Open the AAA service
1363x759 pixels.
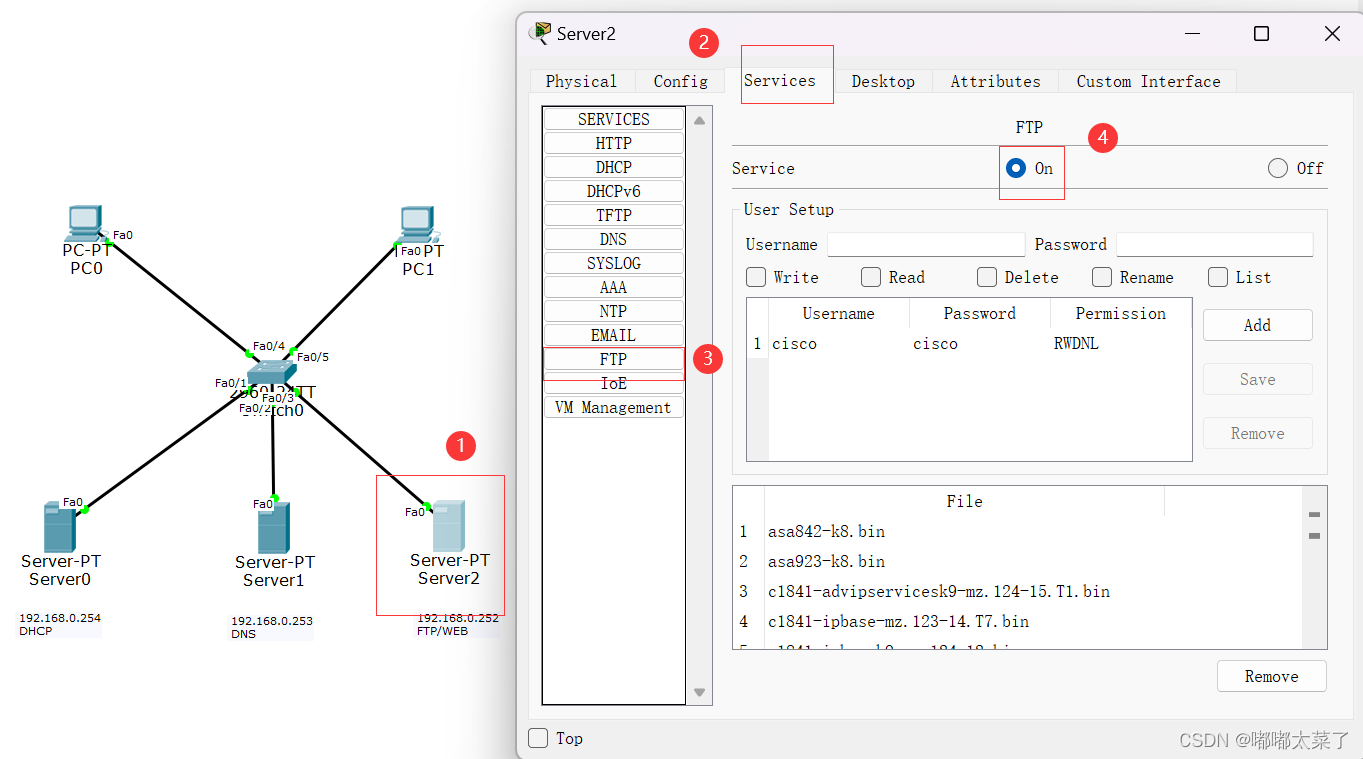pyautogui.click(x=614, y=287)
